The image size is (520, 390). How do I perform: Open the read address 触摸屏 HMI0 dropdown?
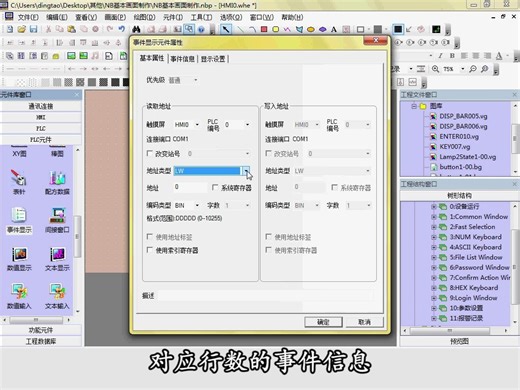coord(197,125)
